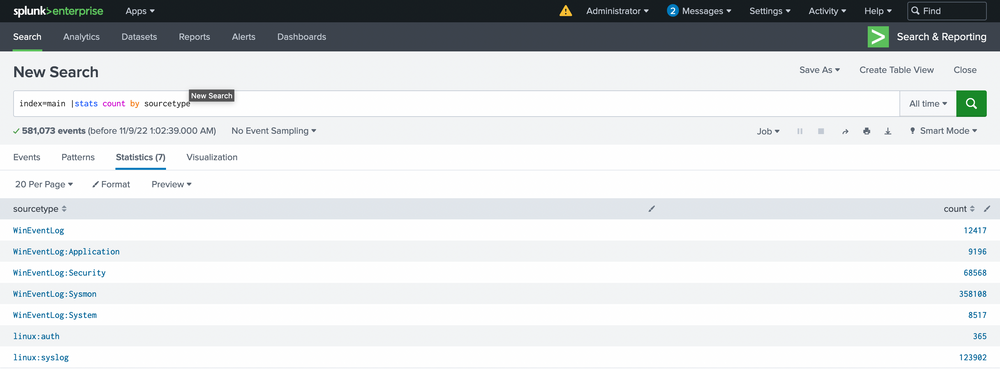The image size is (1000, 370).
Task: Open the Settings dropdown menu
Action: pos(770,11)
